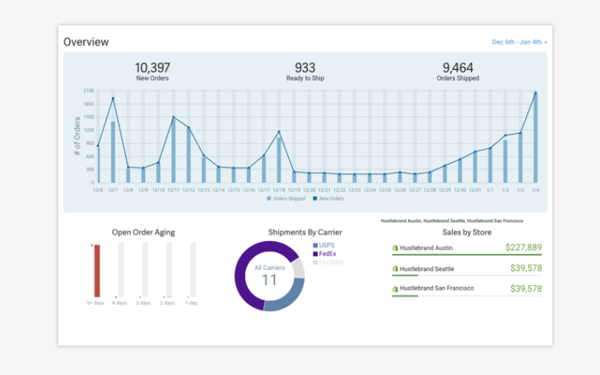Select the 3 days aging bar
Viewport: 600px width, 375px height.
point(145,270)
